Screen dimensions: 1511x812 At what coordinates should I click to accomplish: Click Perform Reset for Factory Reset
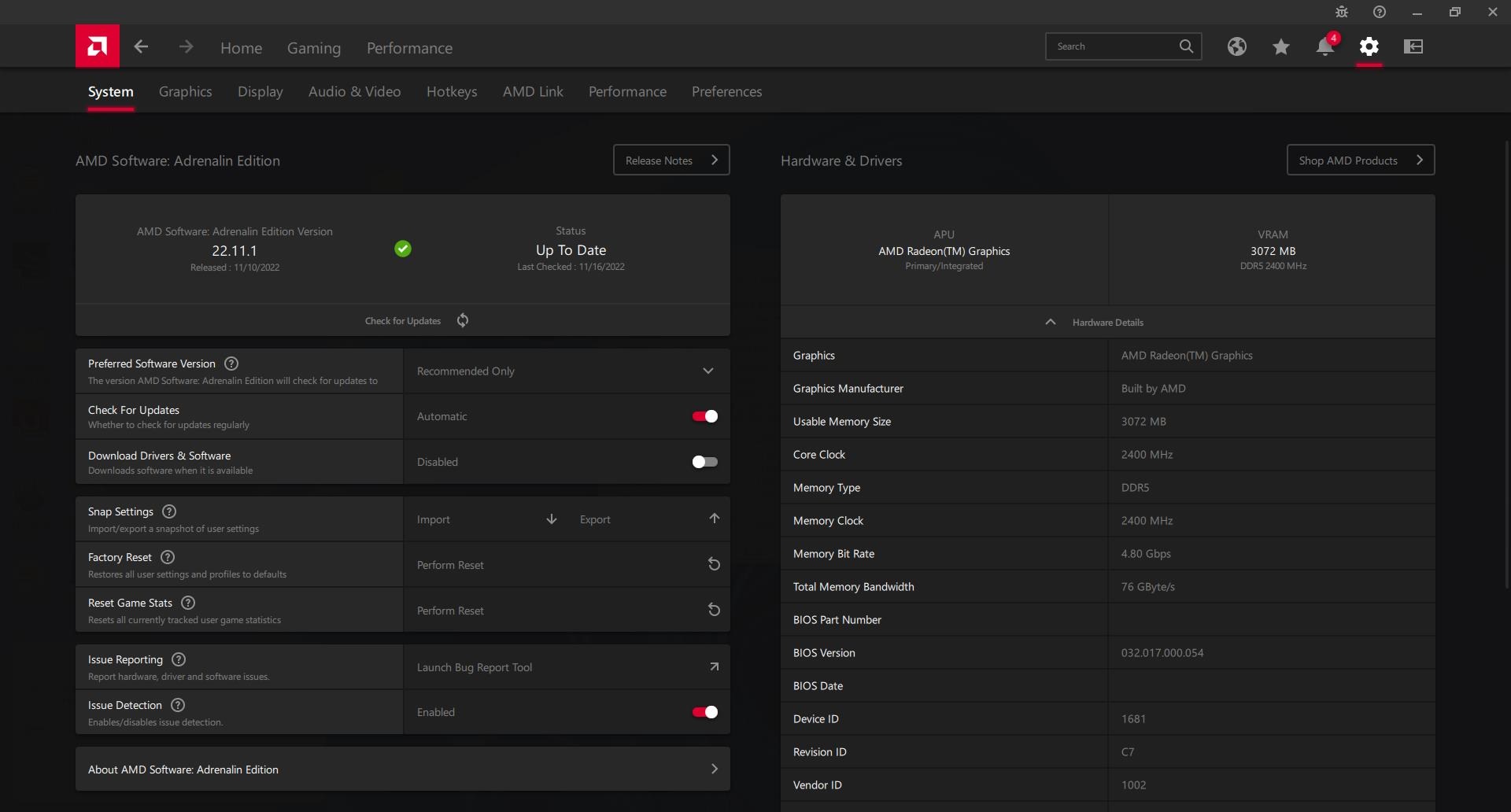pyautogui.click(x=567, y=565)
